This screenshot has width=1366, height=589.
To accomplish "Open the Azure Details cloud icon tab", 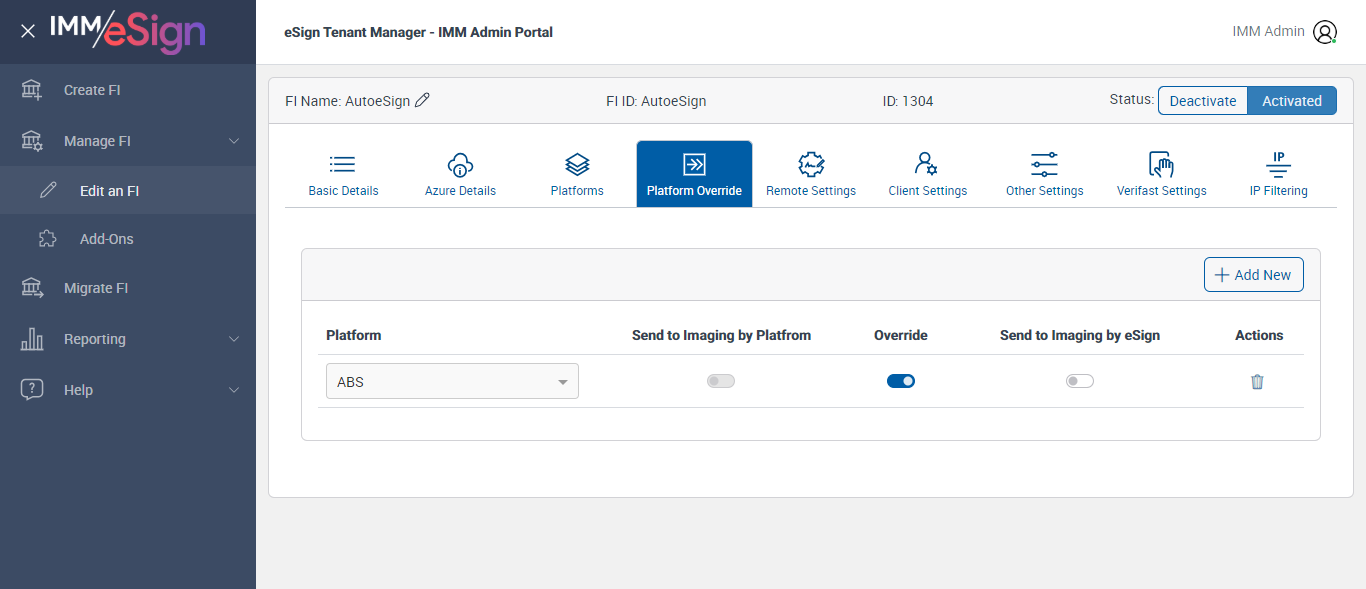I will click(x=460, y=175).
